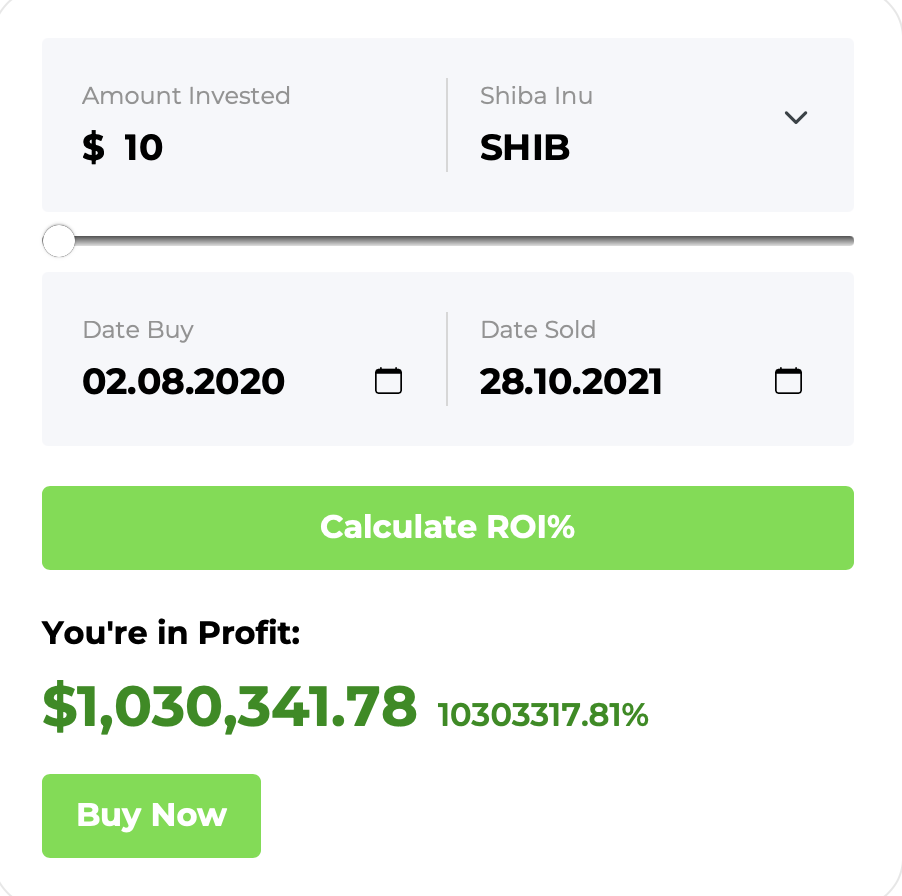This screenshot has width=902, height=896.
Task: Click the far right end of slider track
Action: (848, 241)
